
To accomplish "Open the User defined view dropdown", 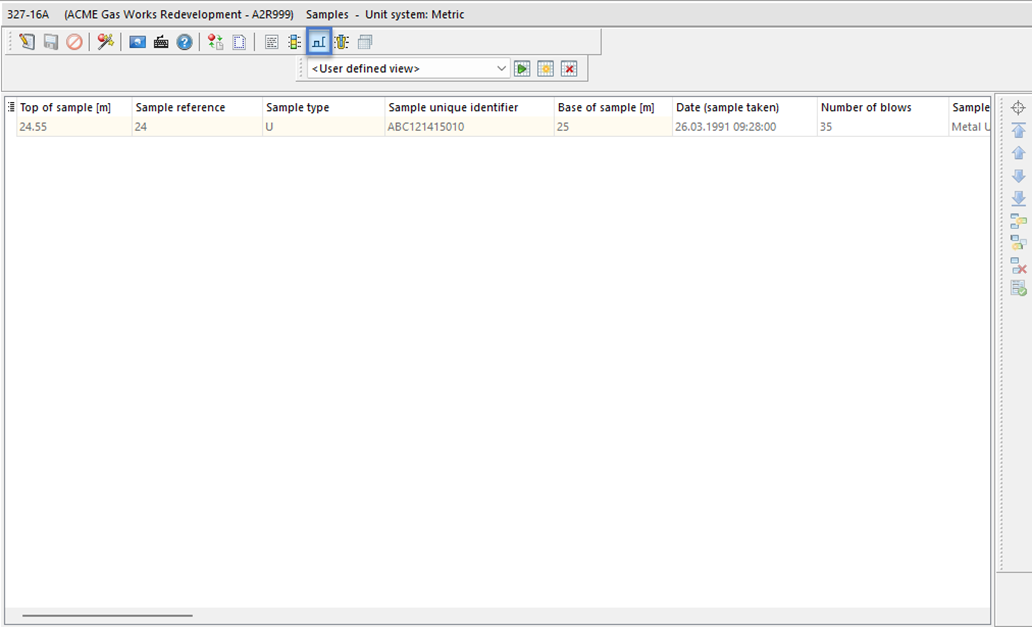I will (x=502, y=69).
